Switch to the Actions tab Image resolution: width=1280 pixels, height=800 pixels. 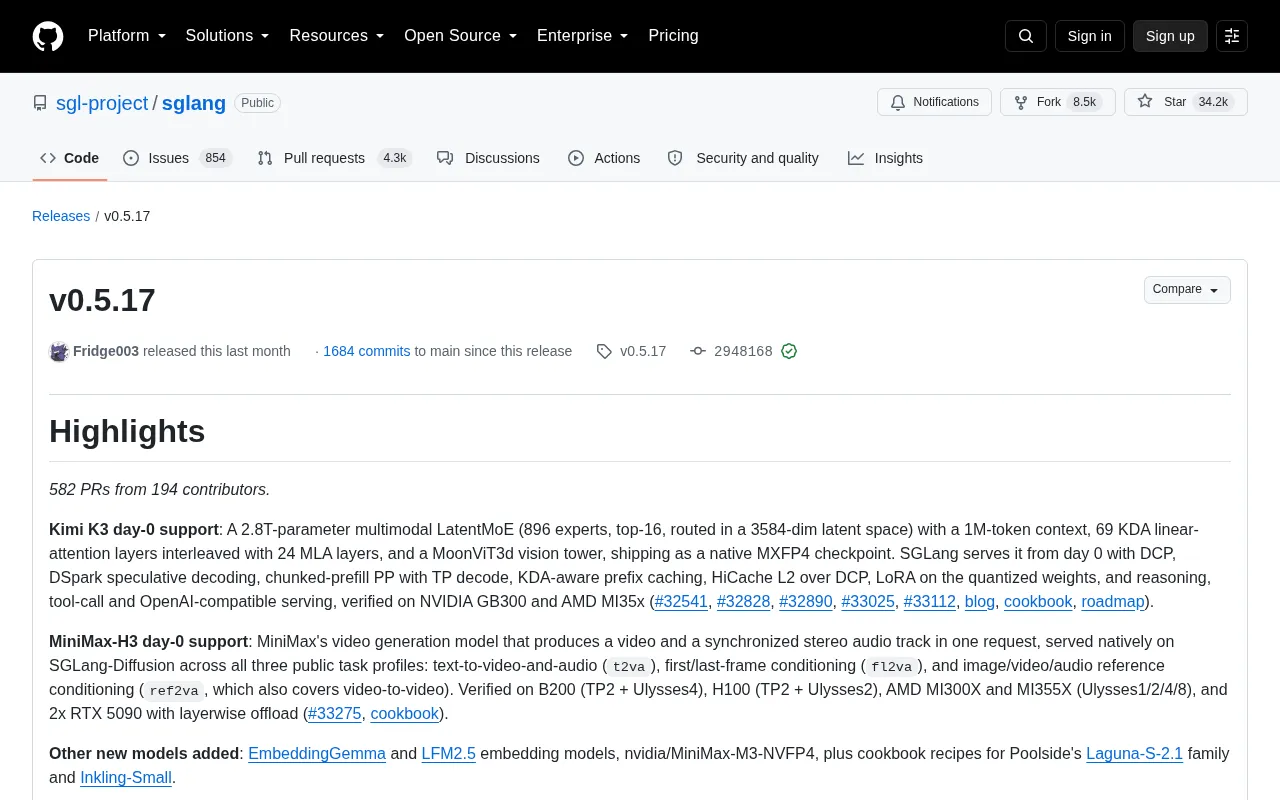[x=604, y=158]
